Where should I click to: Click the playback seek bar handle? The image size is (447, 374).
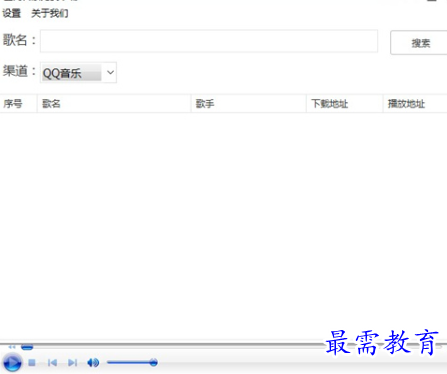pos(27,347)
